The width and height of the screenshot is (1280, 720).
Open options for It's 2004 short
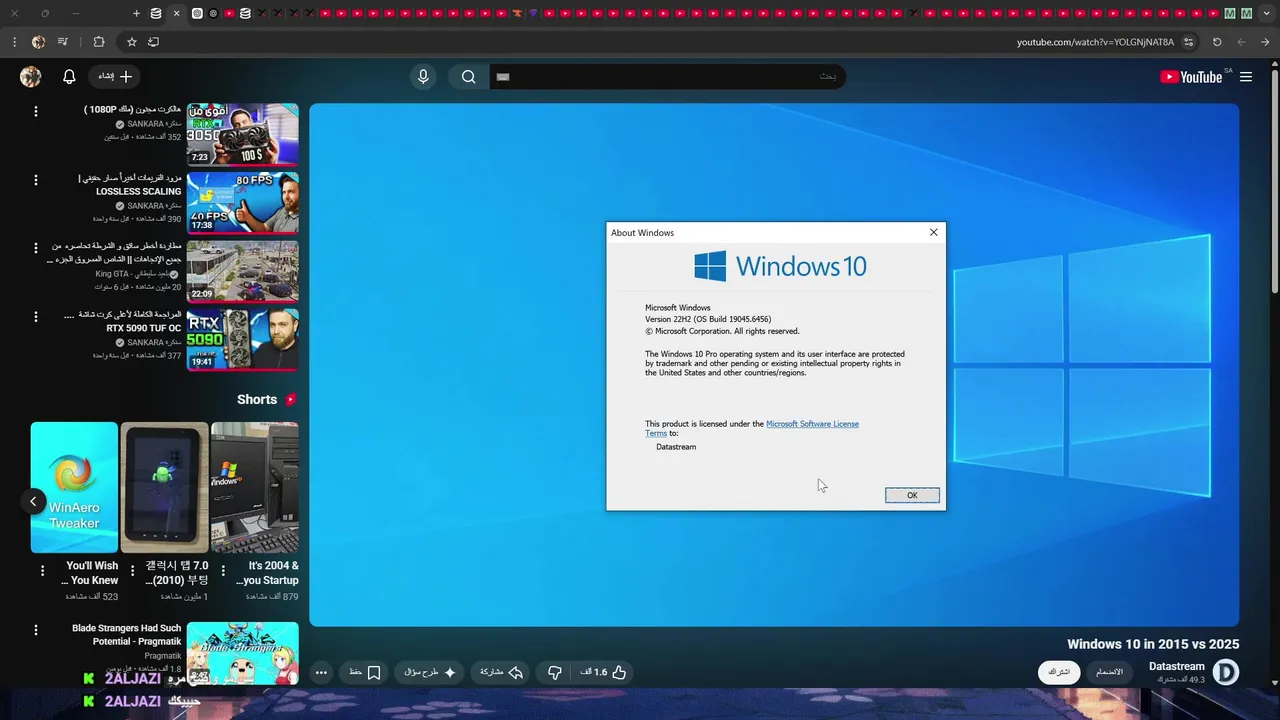[221, 571]
